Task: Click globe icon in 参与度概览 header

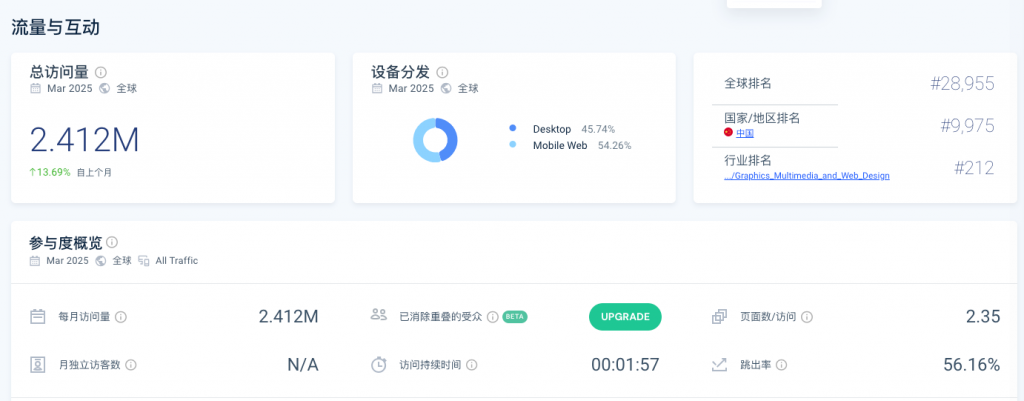Action: coord(101,261)
